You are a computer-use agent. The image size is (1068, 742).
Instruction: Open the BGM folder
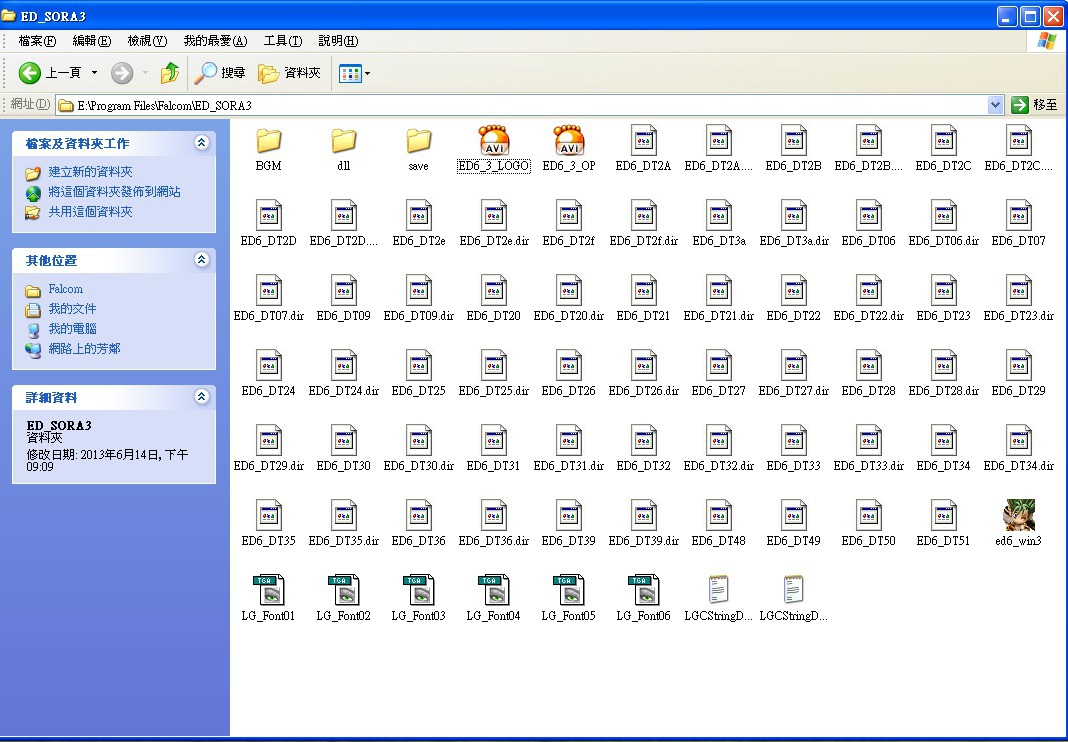(268, 141)
